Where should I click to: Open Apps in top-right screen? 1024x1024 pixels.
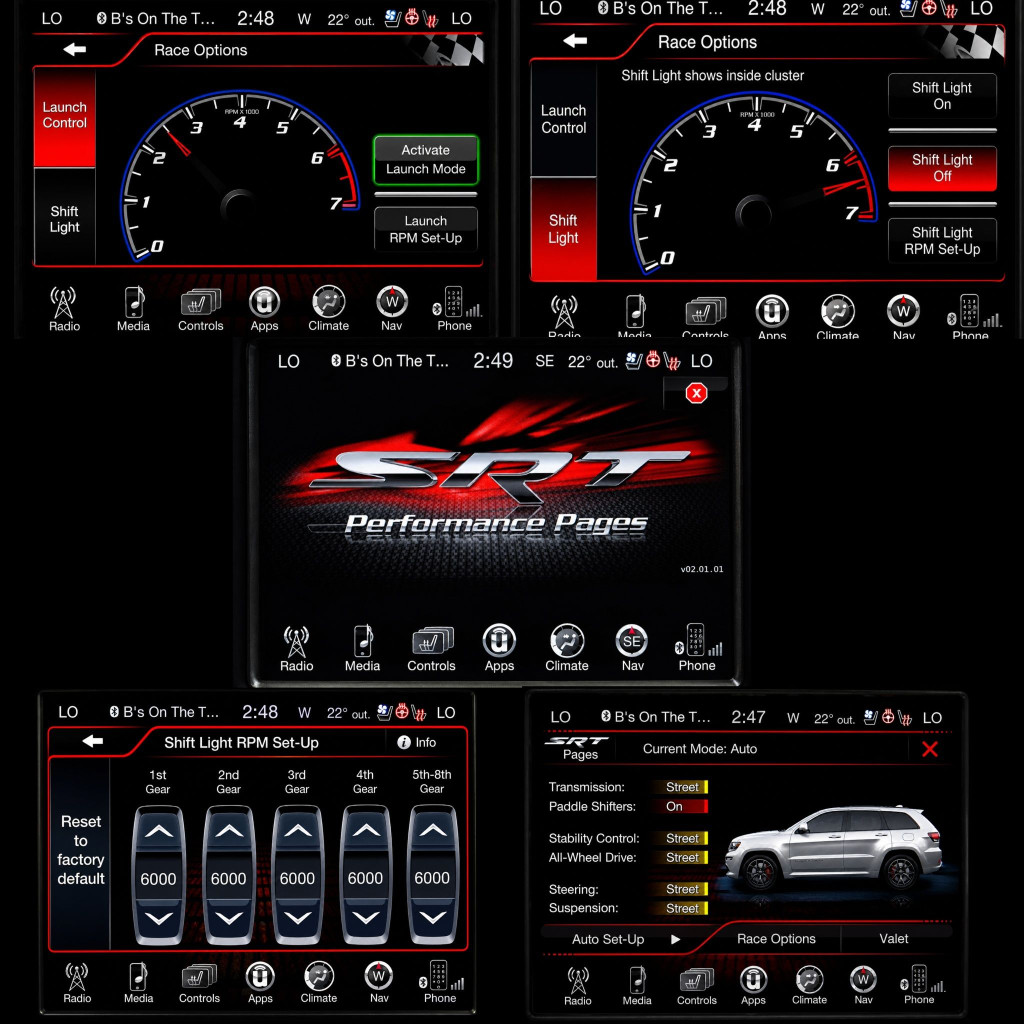pos(772,317)
